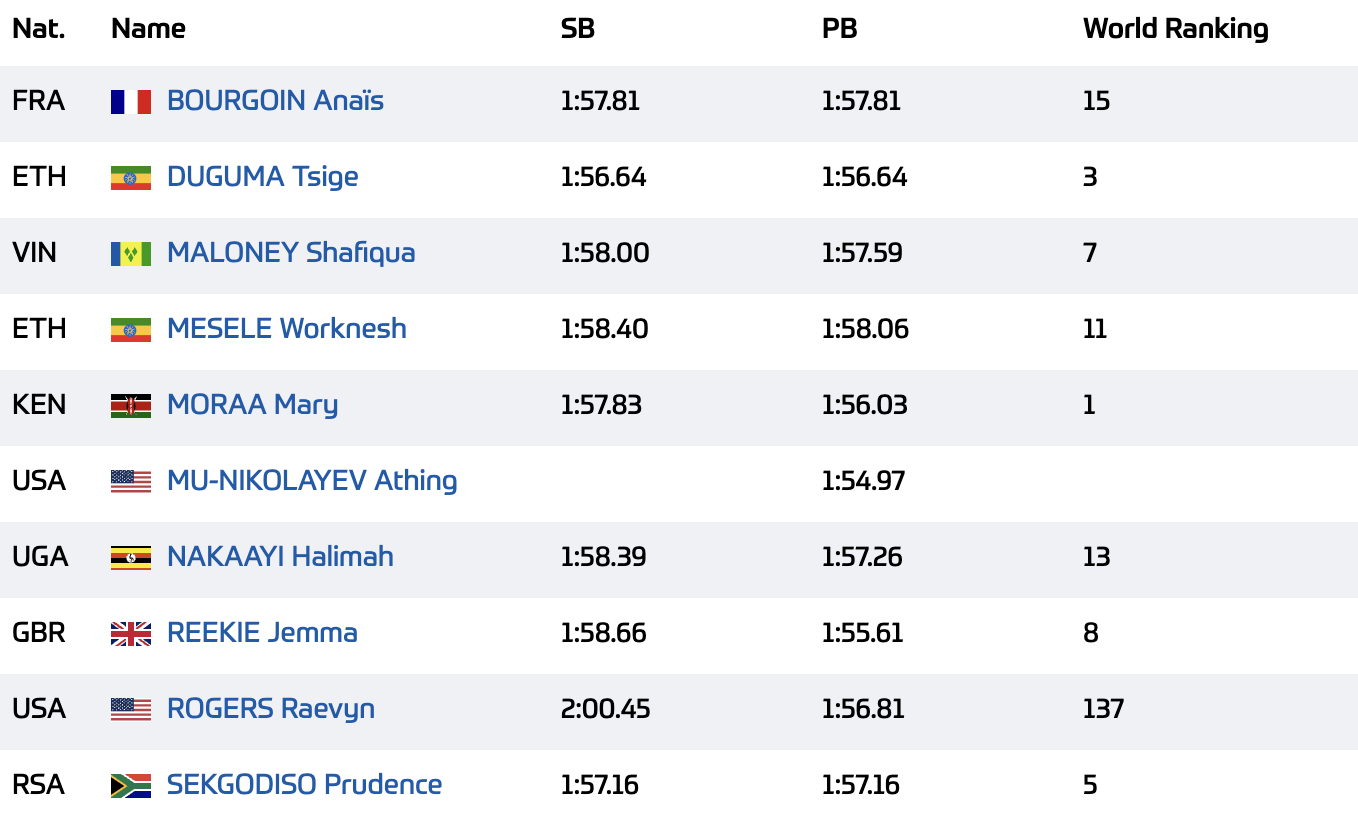Click the Union Jack flag icon
Screen dimensions: 1358x817
tap(131, 633)
